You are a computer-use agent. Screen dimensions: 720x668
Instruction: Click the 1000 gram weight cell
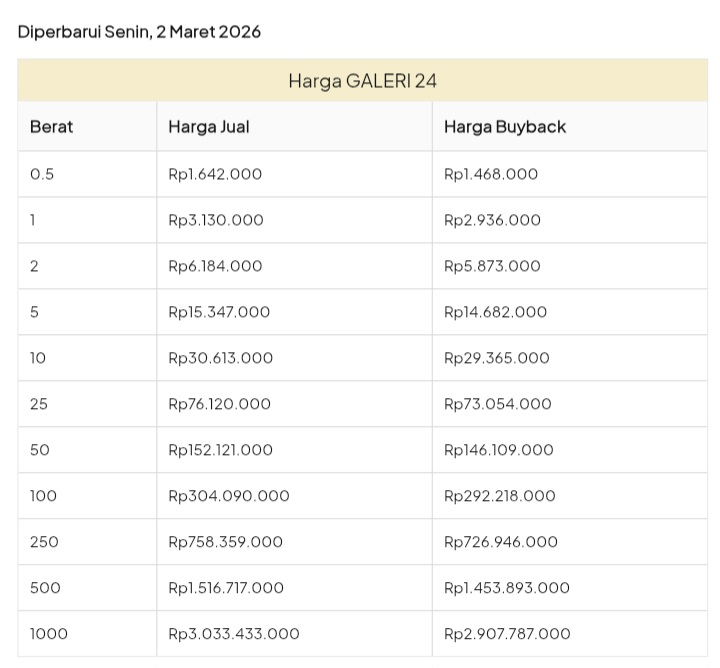point(50,634)
